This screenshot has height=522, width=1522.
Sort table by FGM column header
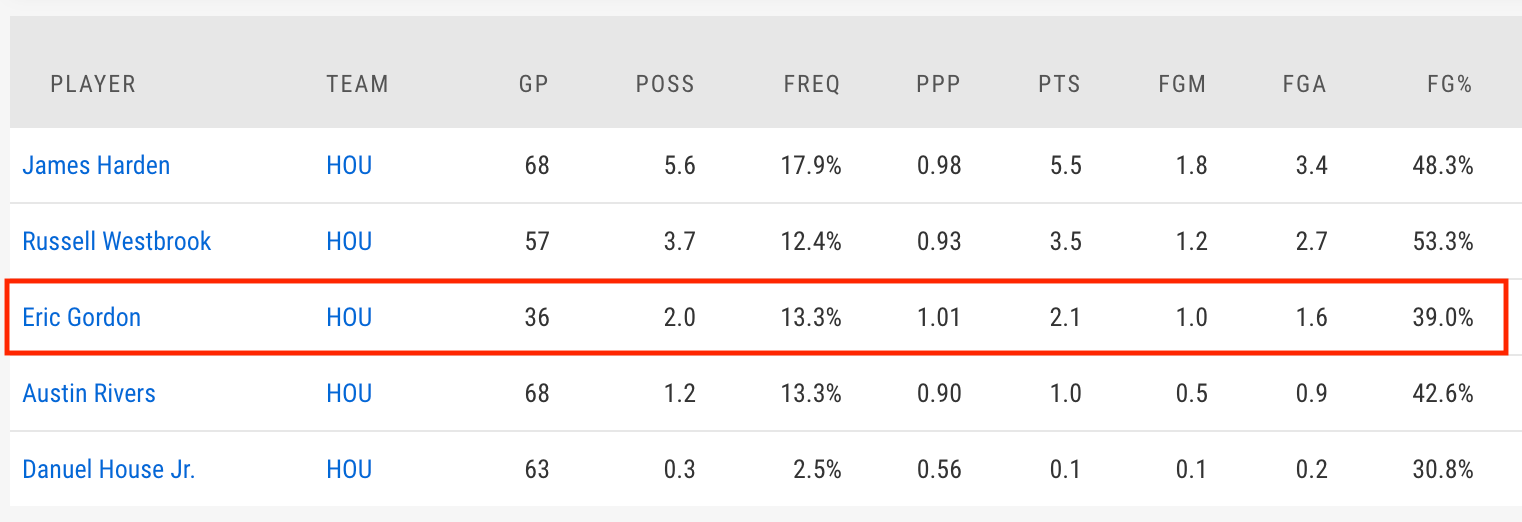1182,84
